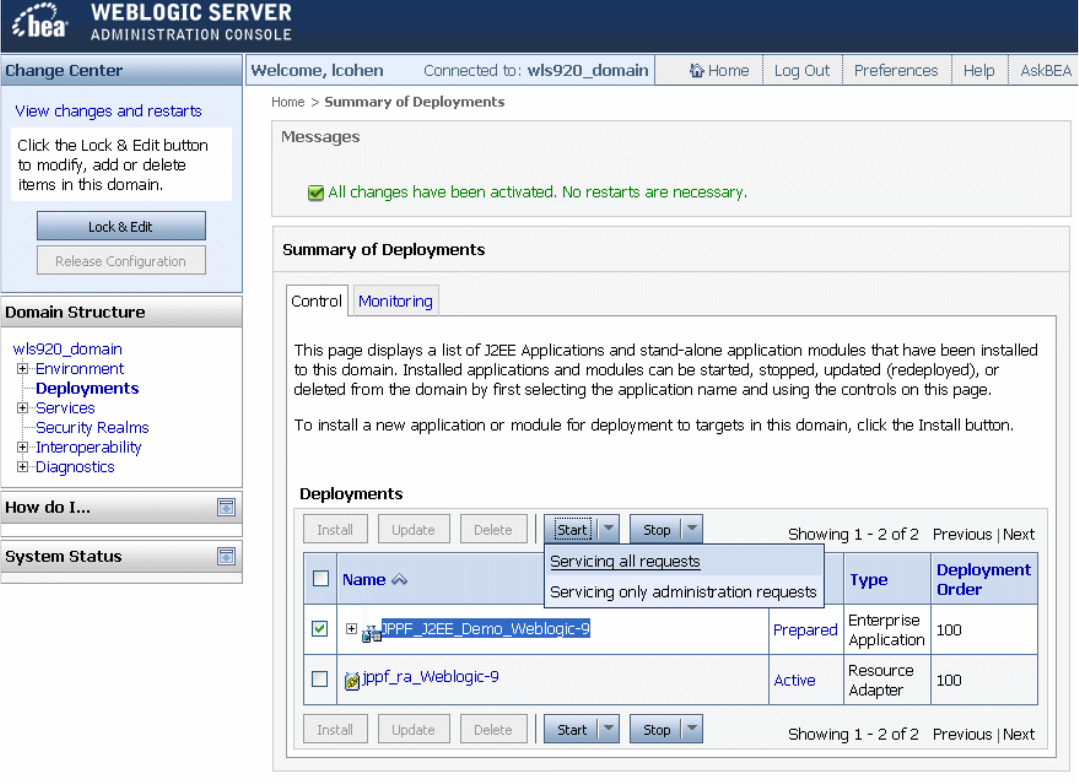
Task: Check the JPPF_J2EE_Demo_Weblogic-9 row checkbox
Action: click(319, 628)
